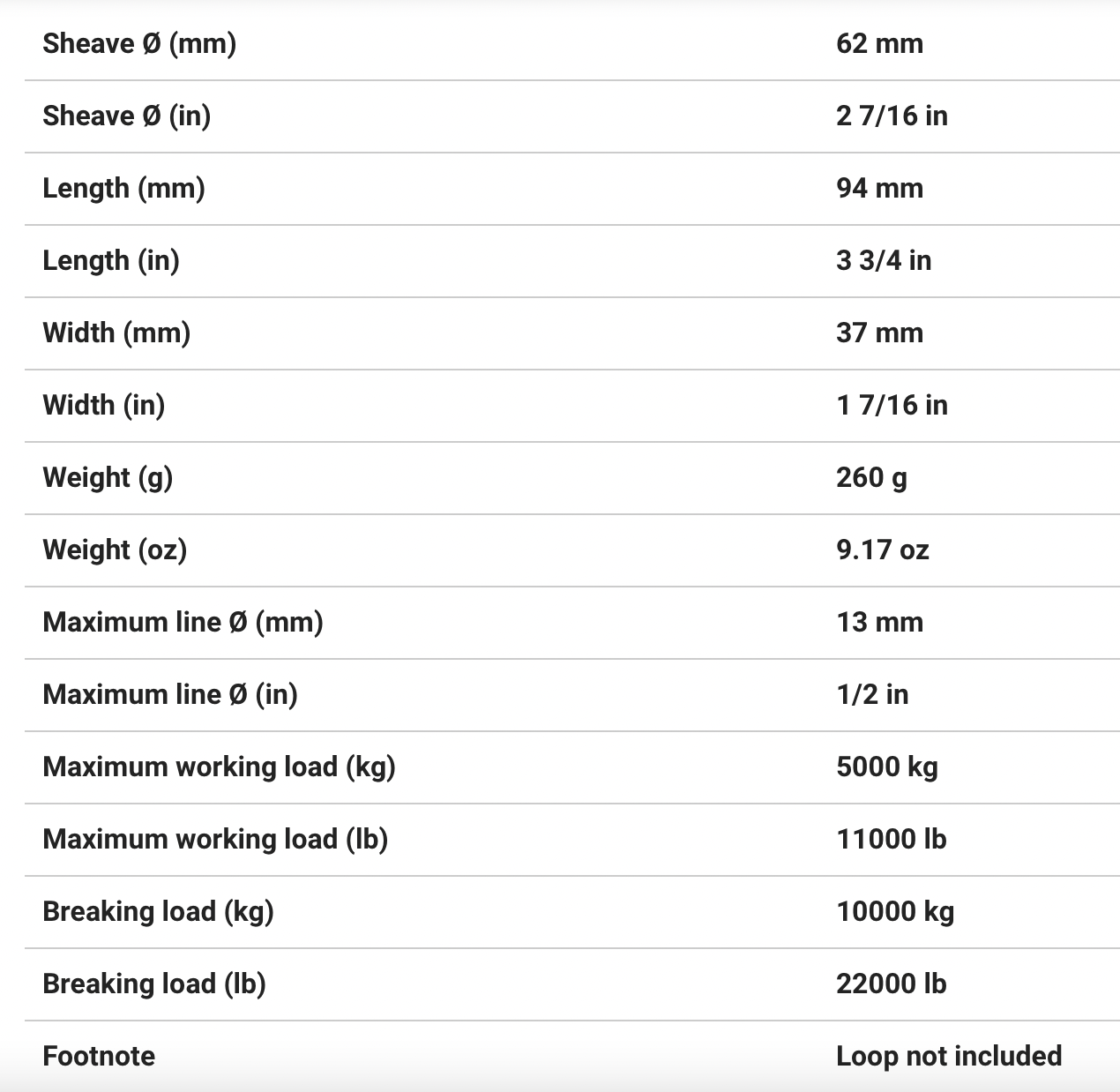This screenshot has height=1092, width=1120.
Task: Select the '94 mm' length value
Action: [879, 188]
